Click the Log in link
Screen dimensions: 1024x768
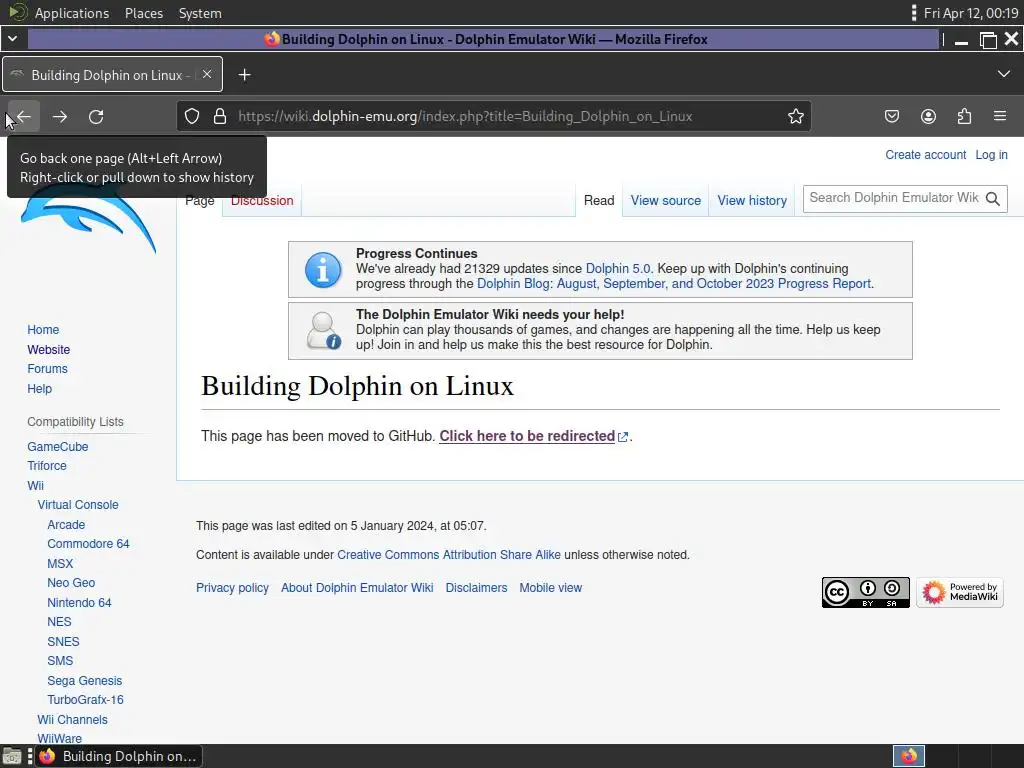point(991,155)
